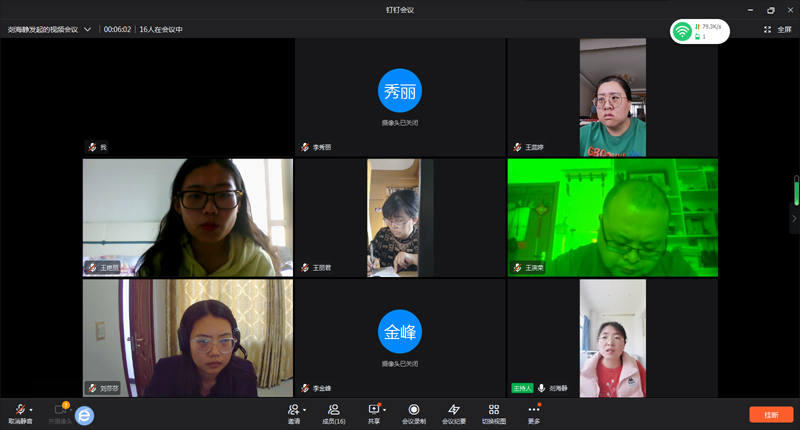Turn on the camera from the bottom toolbar
Viewport: 800px width, 430px height.
[x=59, y=411]
